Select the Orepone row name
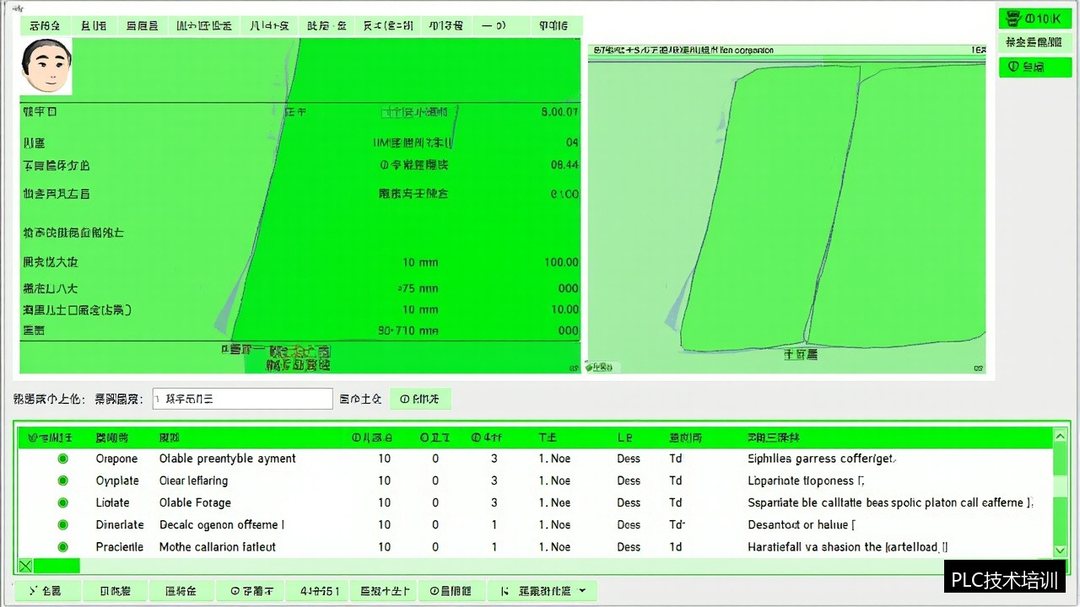 (116, 459)
